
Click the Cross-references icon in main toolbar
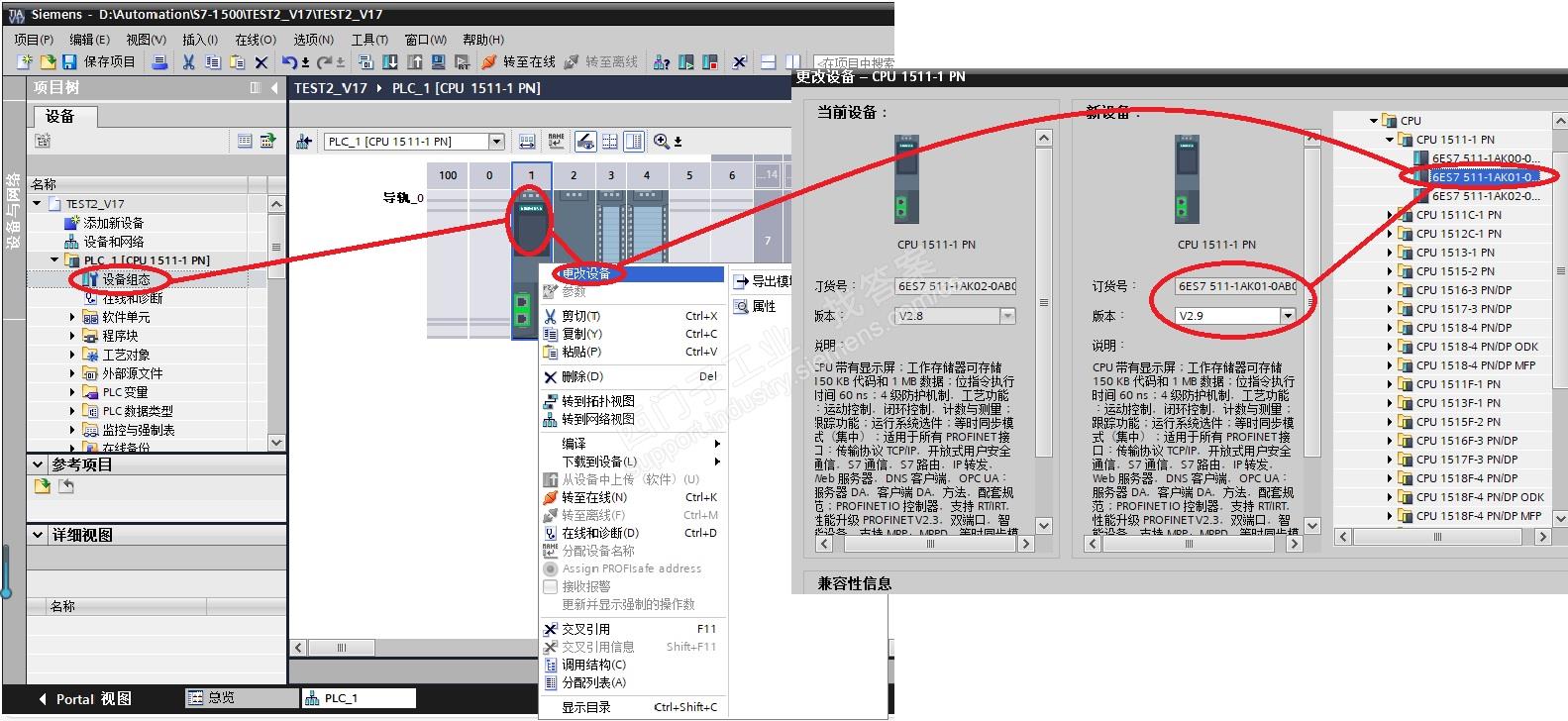[739, 62]
